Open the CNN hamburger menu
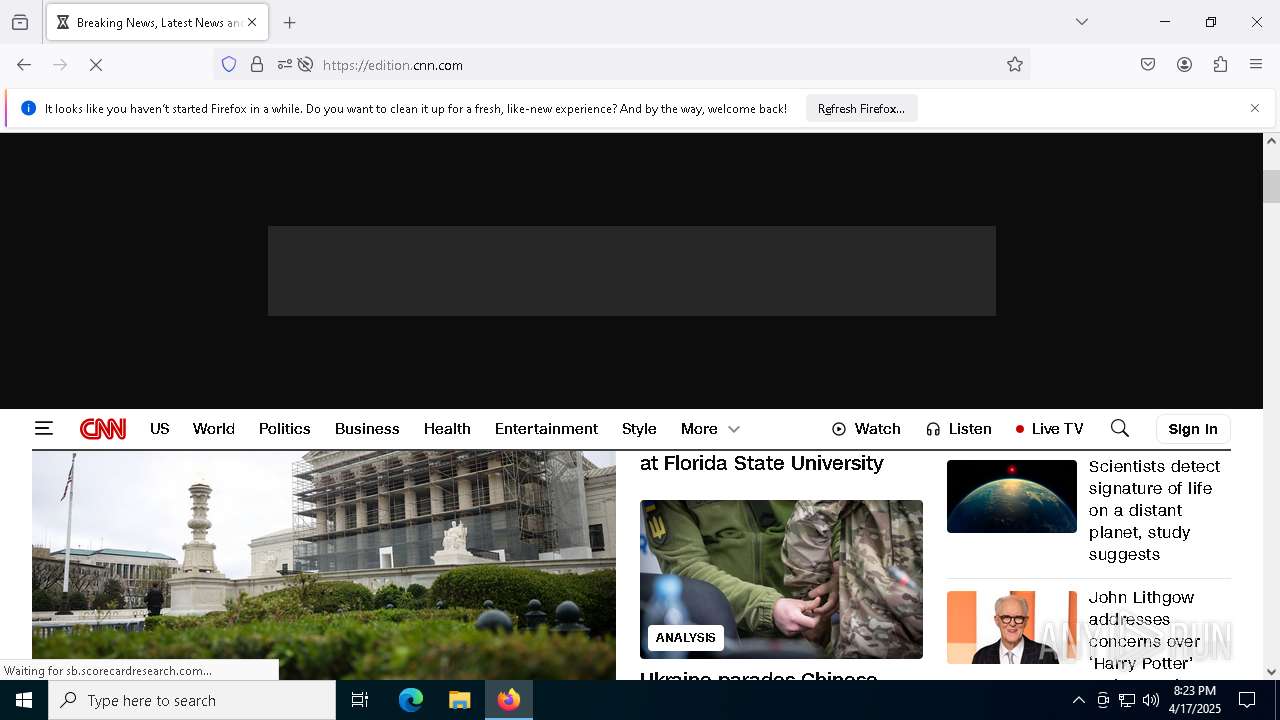The image size is (1280, 720). 43,428
